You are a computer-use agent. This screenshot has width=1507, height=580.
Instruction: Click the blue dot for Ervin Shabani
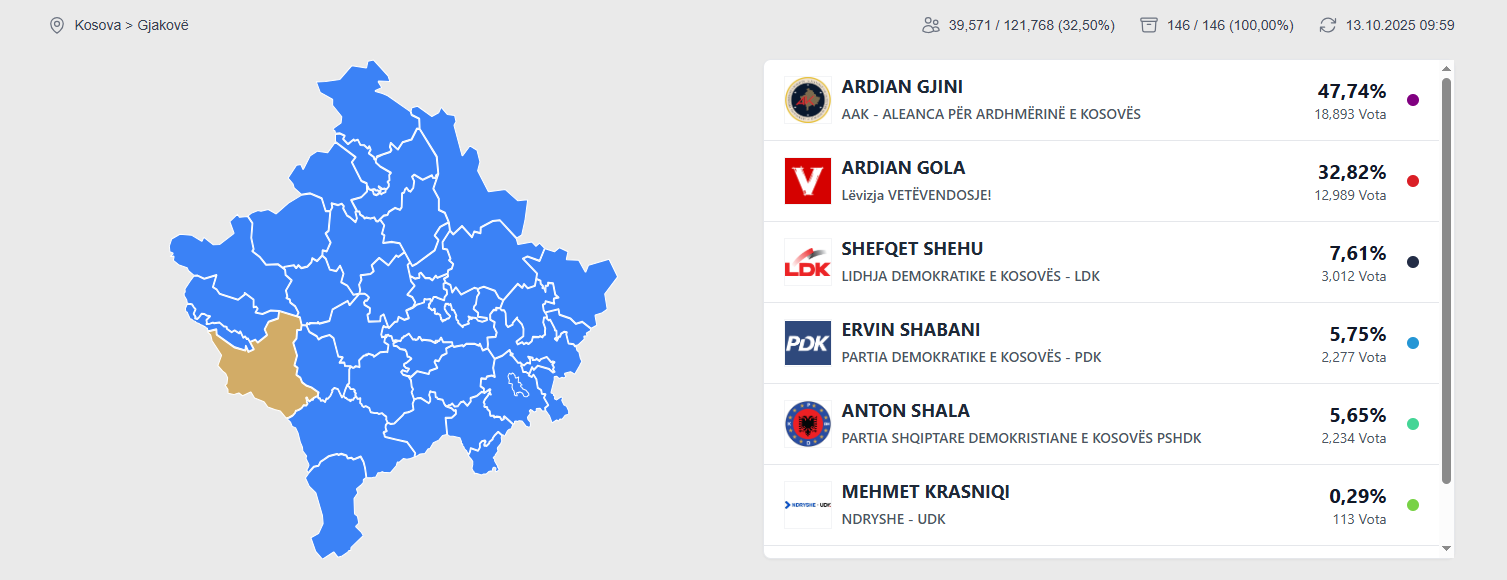tap(1413, 343)
